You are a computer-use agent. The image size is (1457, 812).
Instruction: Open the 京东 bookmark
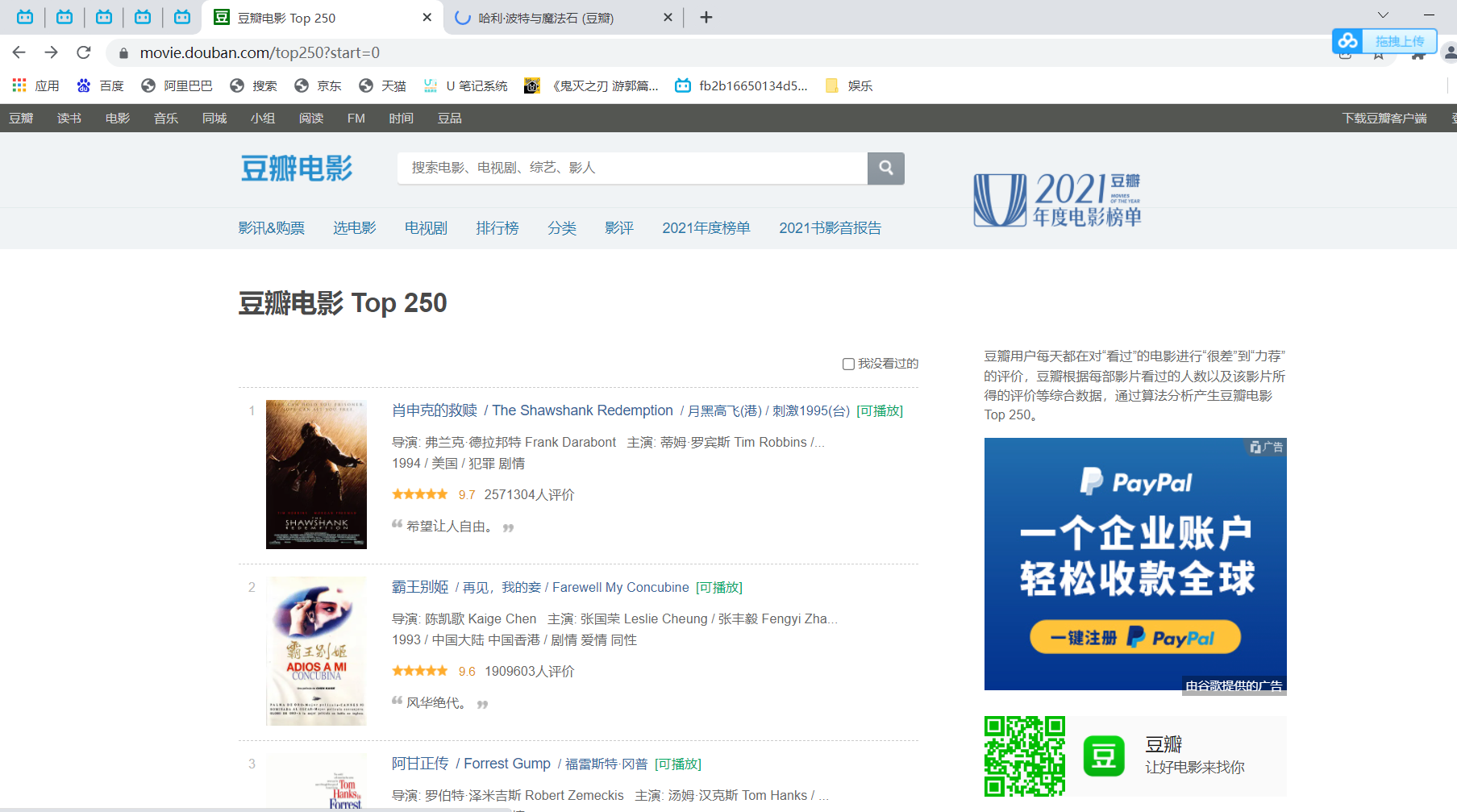318,85
